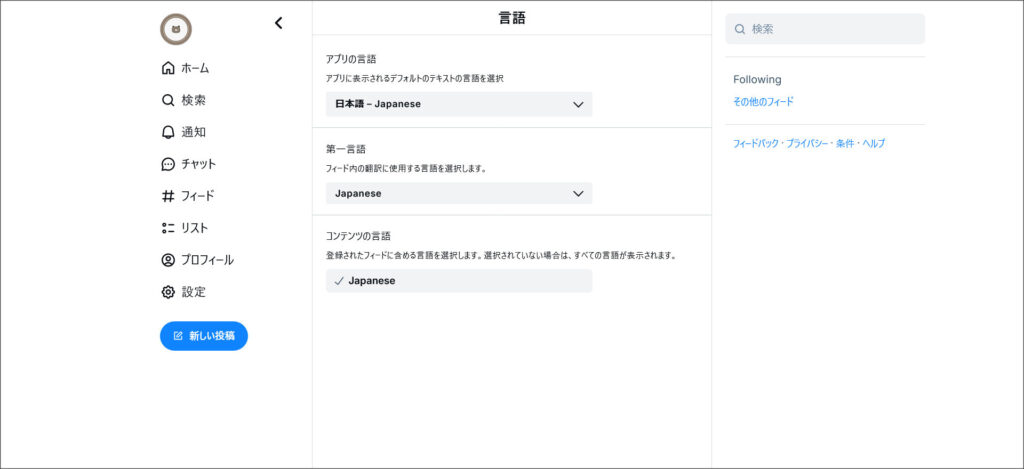The width and height of the screenshot is (1024, 469).
Task: Open the 第一言語 Japanese dropdown
Action: [x=459, y=193]
